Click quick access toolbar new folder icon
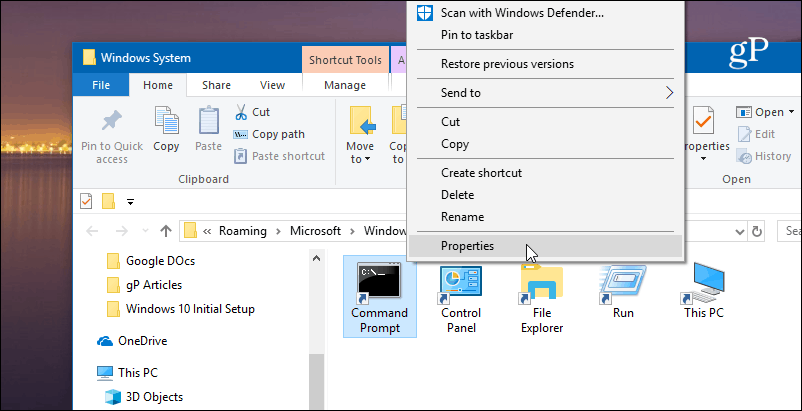802x411 pixels. pyautogui.click(x=108, y=202)
